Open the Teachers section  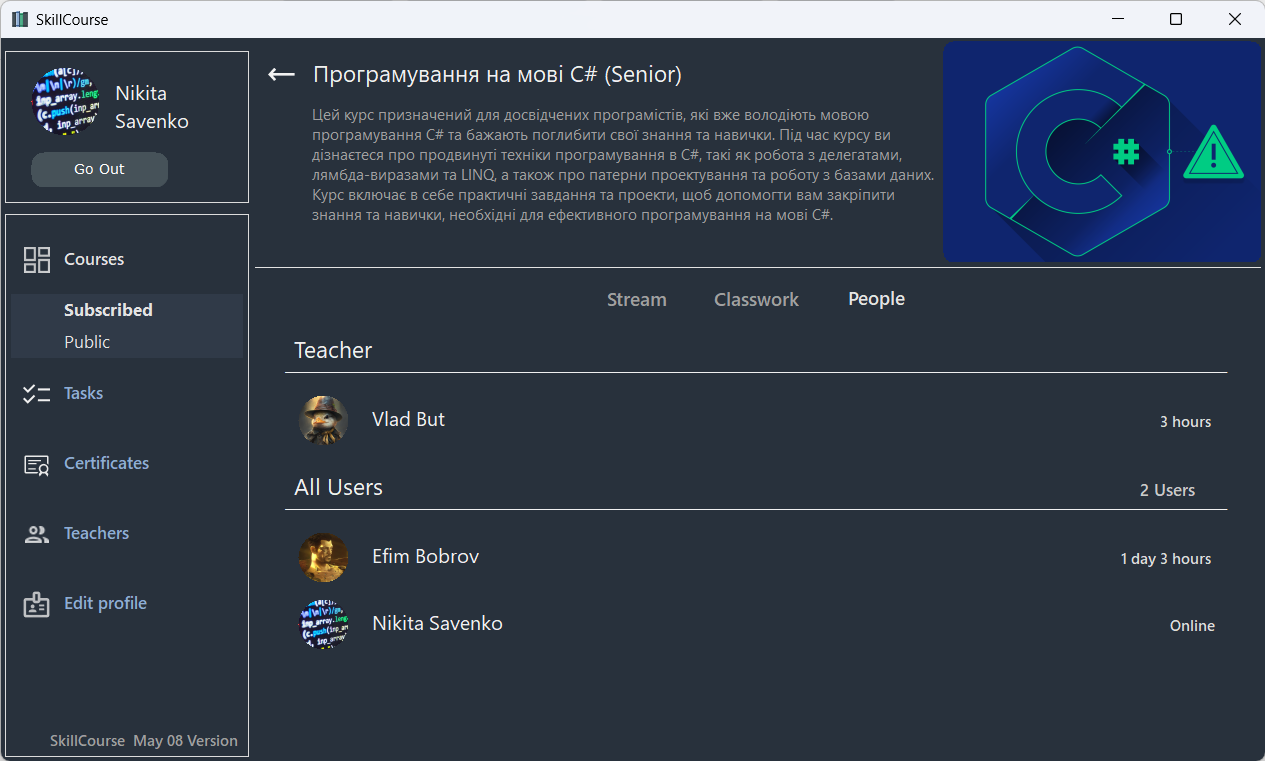(x=97, y=534)
